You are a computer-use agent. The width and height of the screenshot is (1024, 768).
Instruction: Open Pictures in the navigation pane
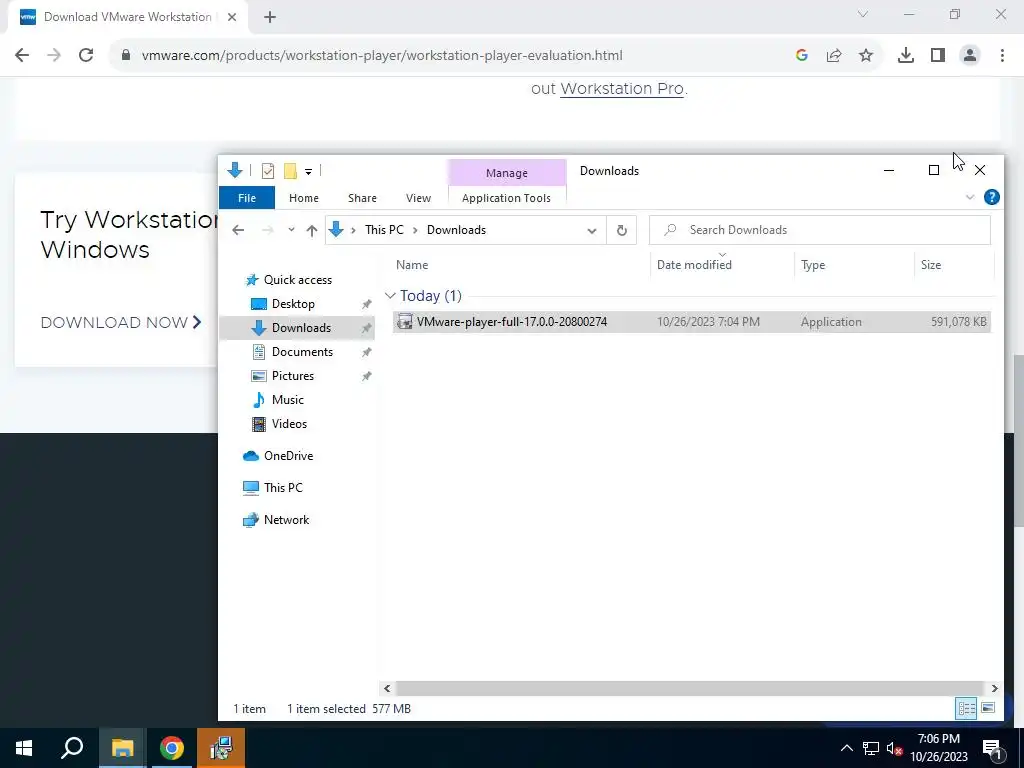(x=293, y=376)
